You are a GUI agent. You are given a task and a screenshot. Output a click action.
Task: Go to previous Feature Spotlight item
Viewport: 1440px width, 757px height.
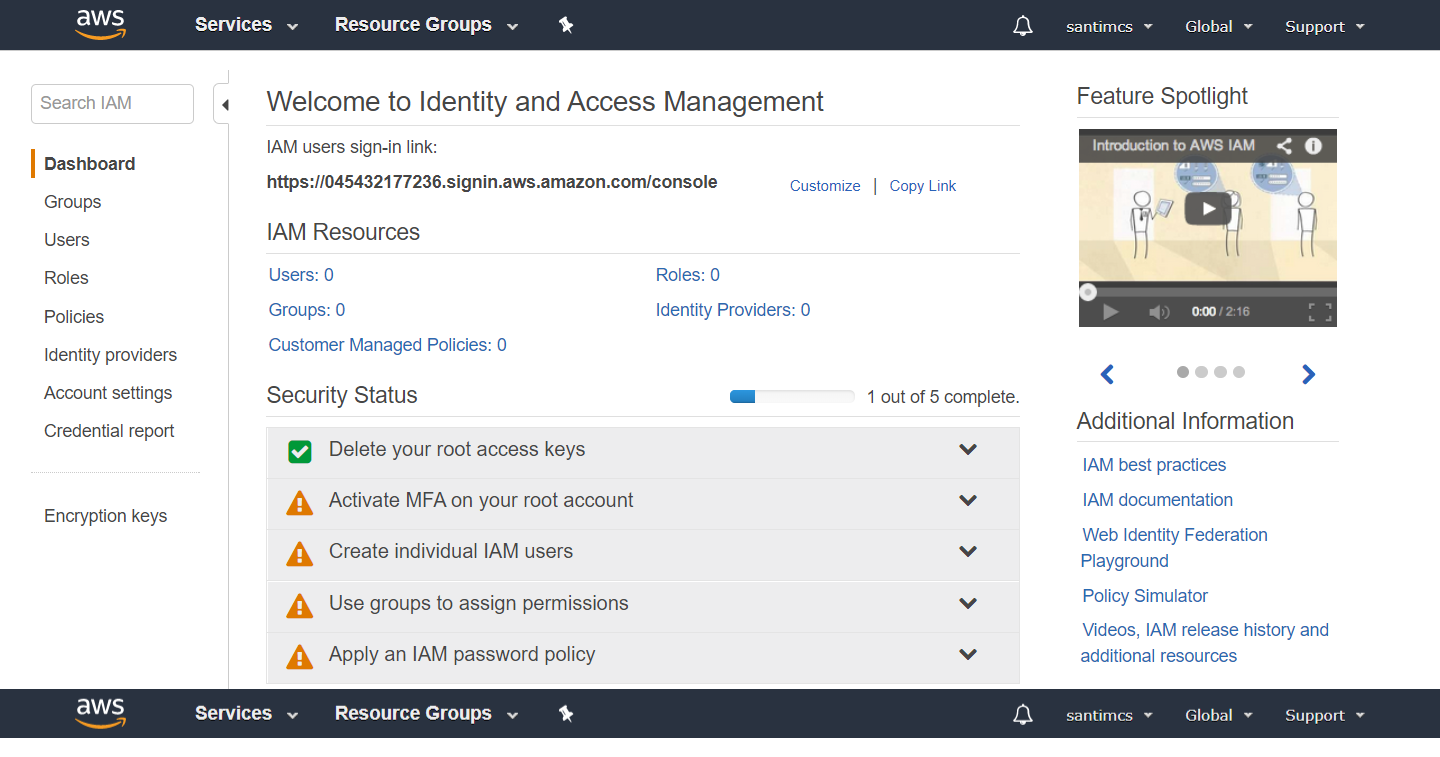(x=1107, y=374)
